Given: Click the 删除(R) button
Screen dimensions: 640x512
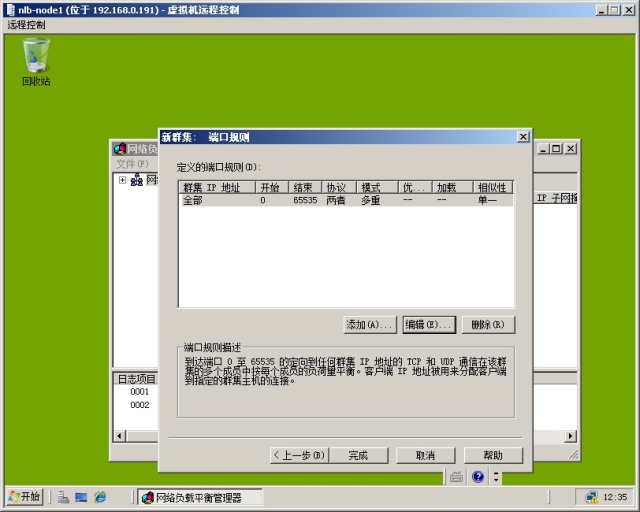Looking at the screenshot, I should [489, 324].
